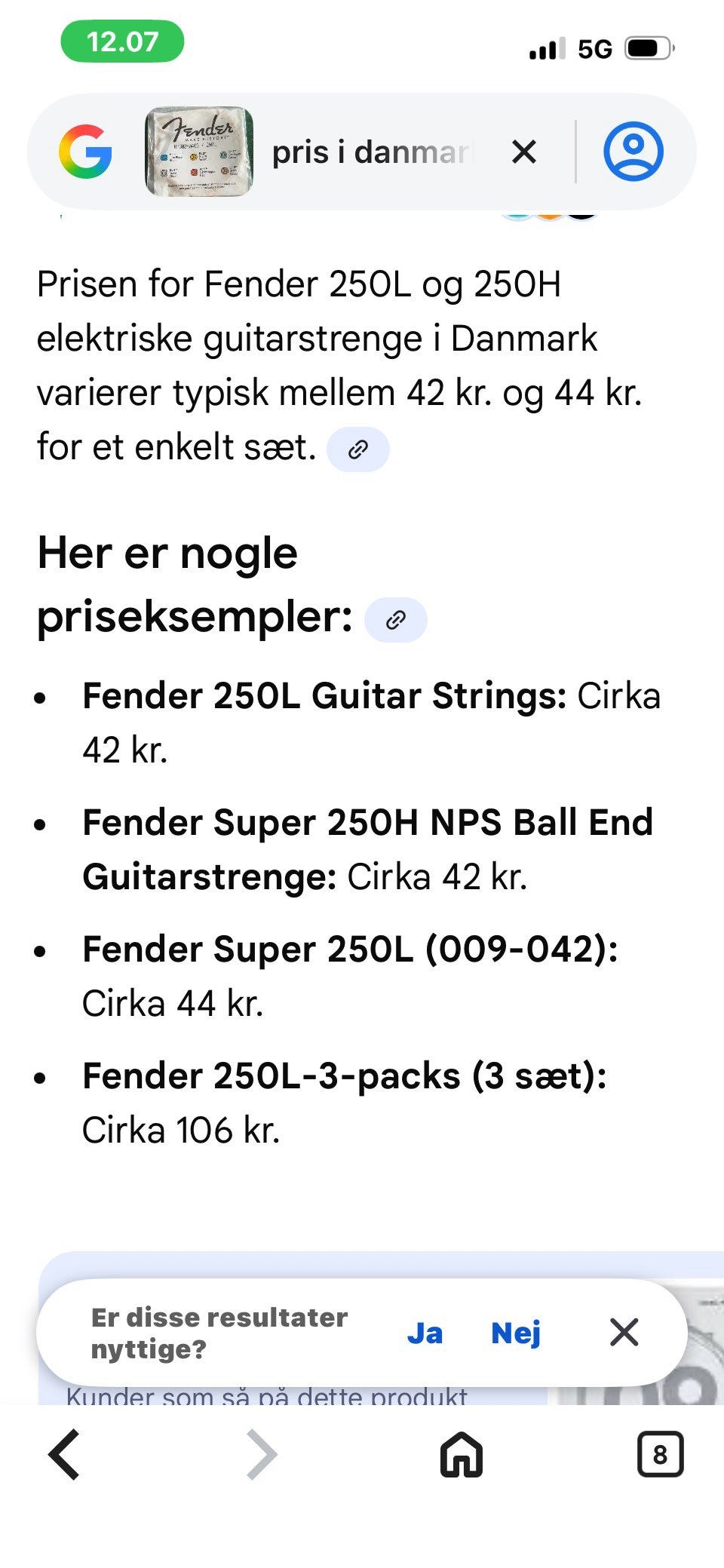The height and width of the screenshot is (1568, 724).
Task: Tap 'Kunder som så på dette produkt' card
Action: (267, 1395)
